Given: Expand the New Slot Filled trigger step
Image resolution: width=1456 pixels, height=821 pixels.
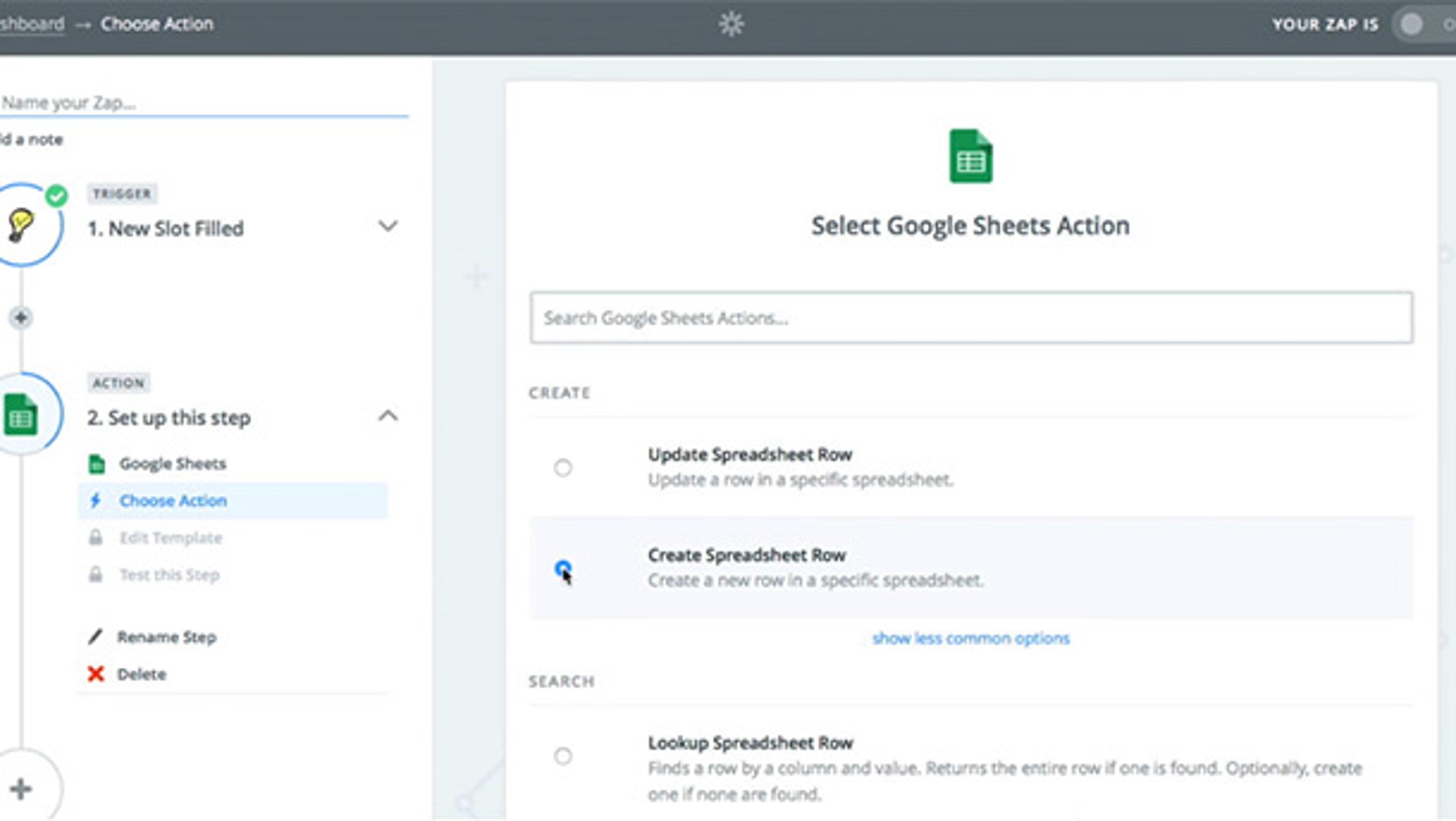Looking at the screenshot, I should point(387,227).
